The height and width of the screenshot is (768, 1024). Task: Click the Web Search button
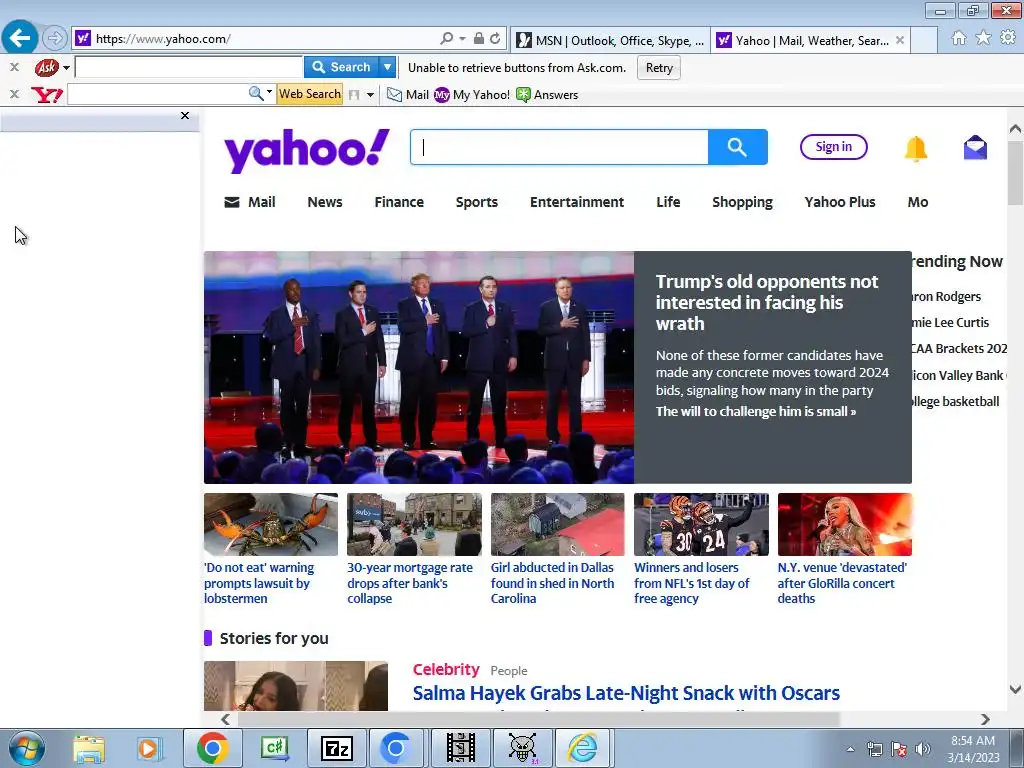pyautogui.click(x=310, y=94)
